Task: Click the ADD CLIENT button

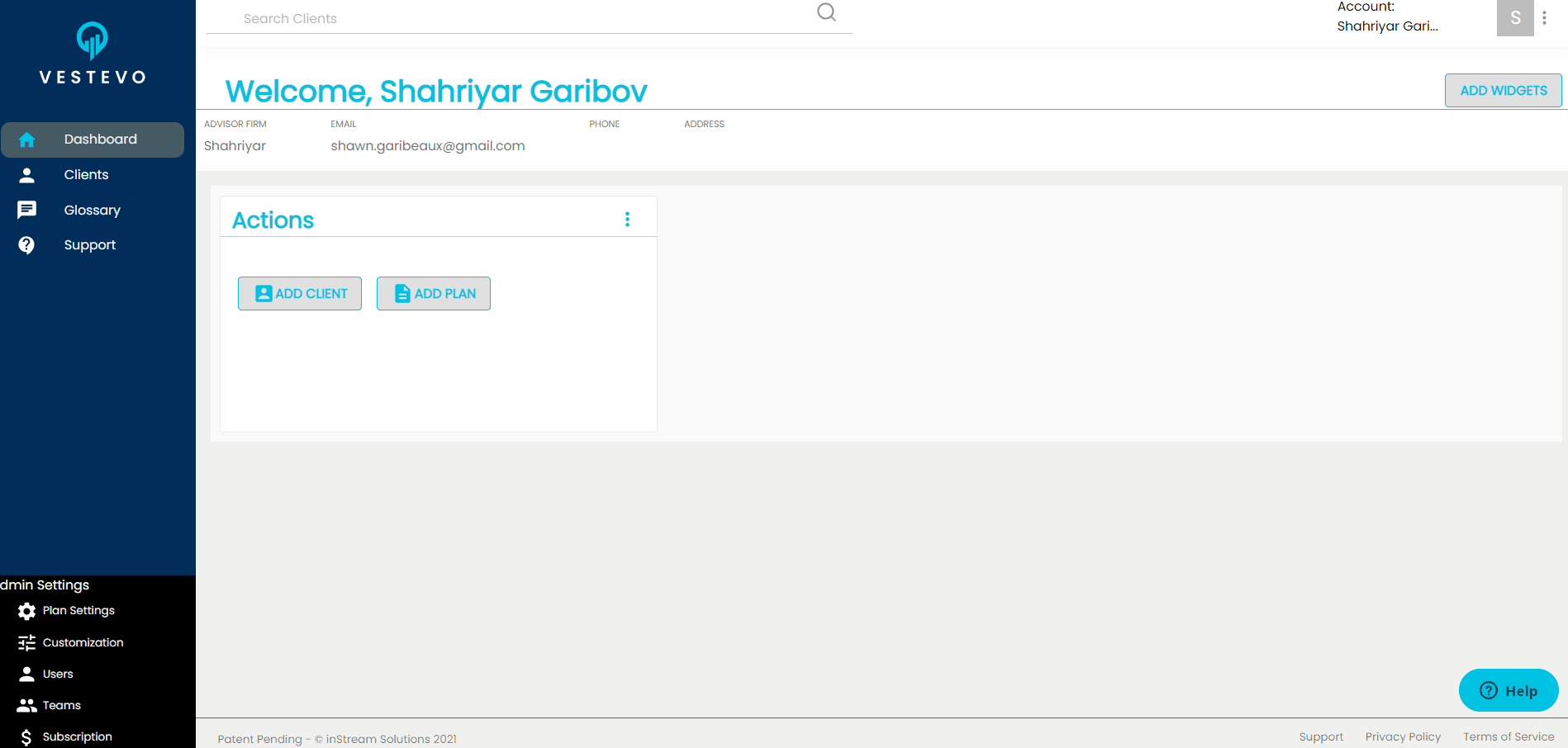Action: pyautogui.click(x=299, y=293)
